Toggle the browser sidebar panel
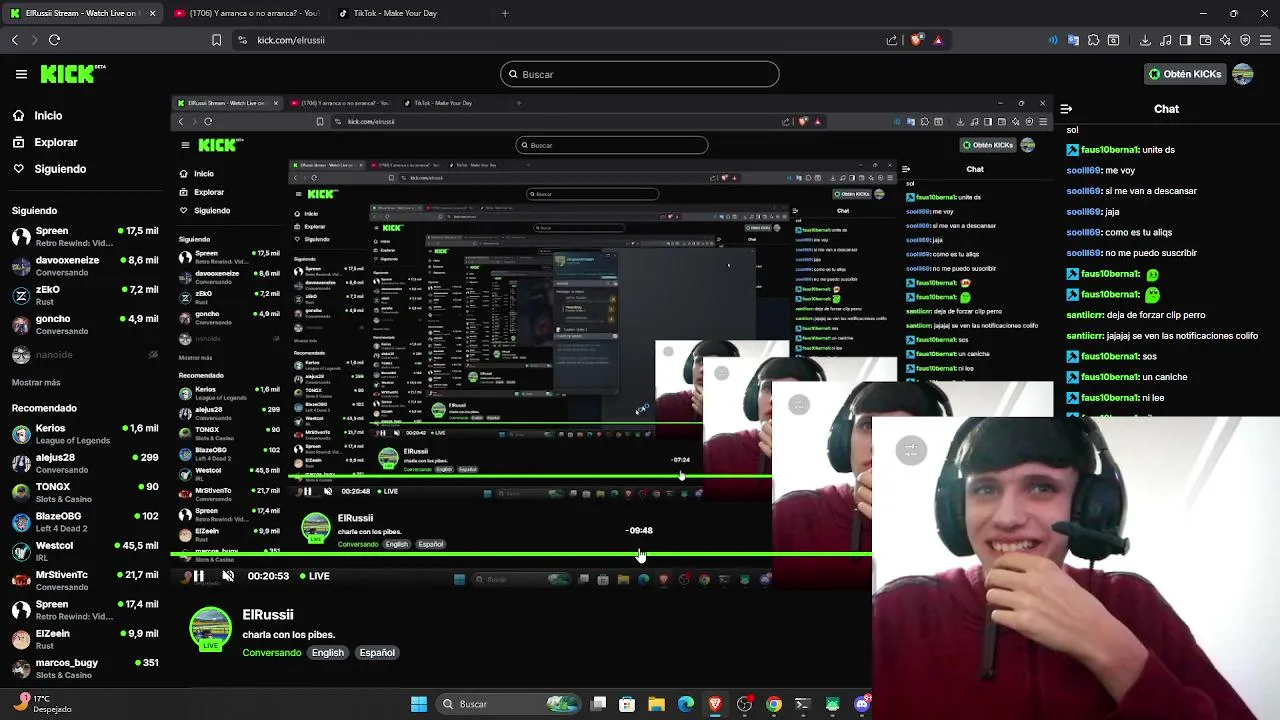This screenshot has height=720, width=1280. (x=1185, y=40)
